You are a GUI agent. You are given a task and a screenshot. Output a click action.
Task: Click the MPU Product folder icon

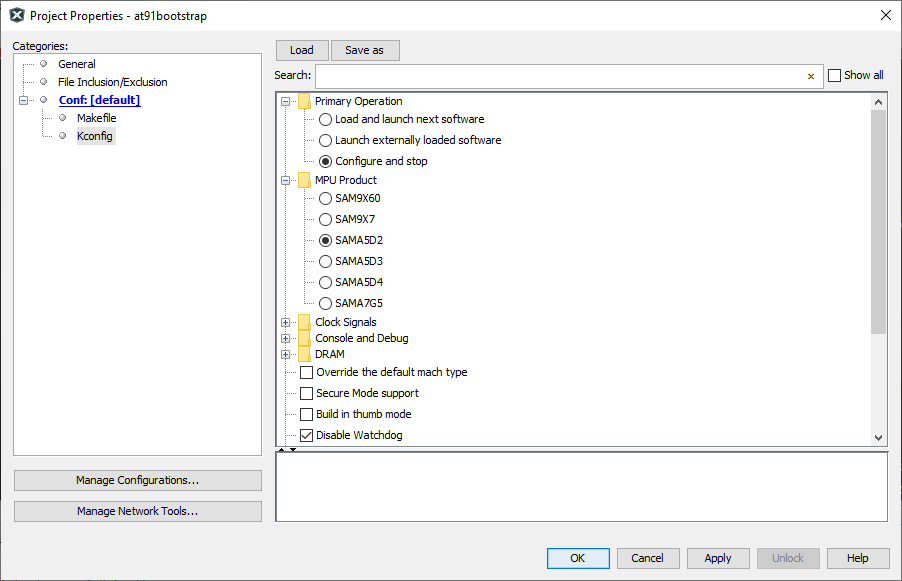pos(304,180)
